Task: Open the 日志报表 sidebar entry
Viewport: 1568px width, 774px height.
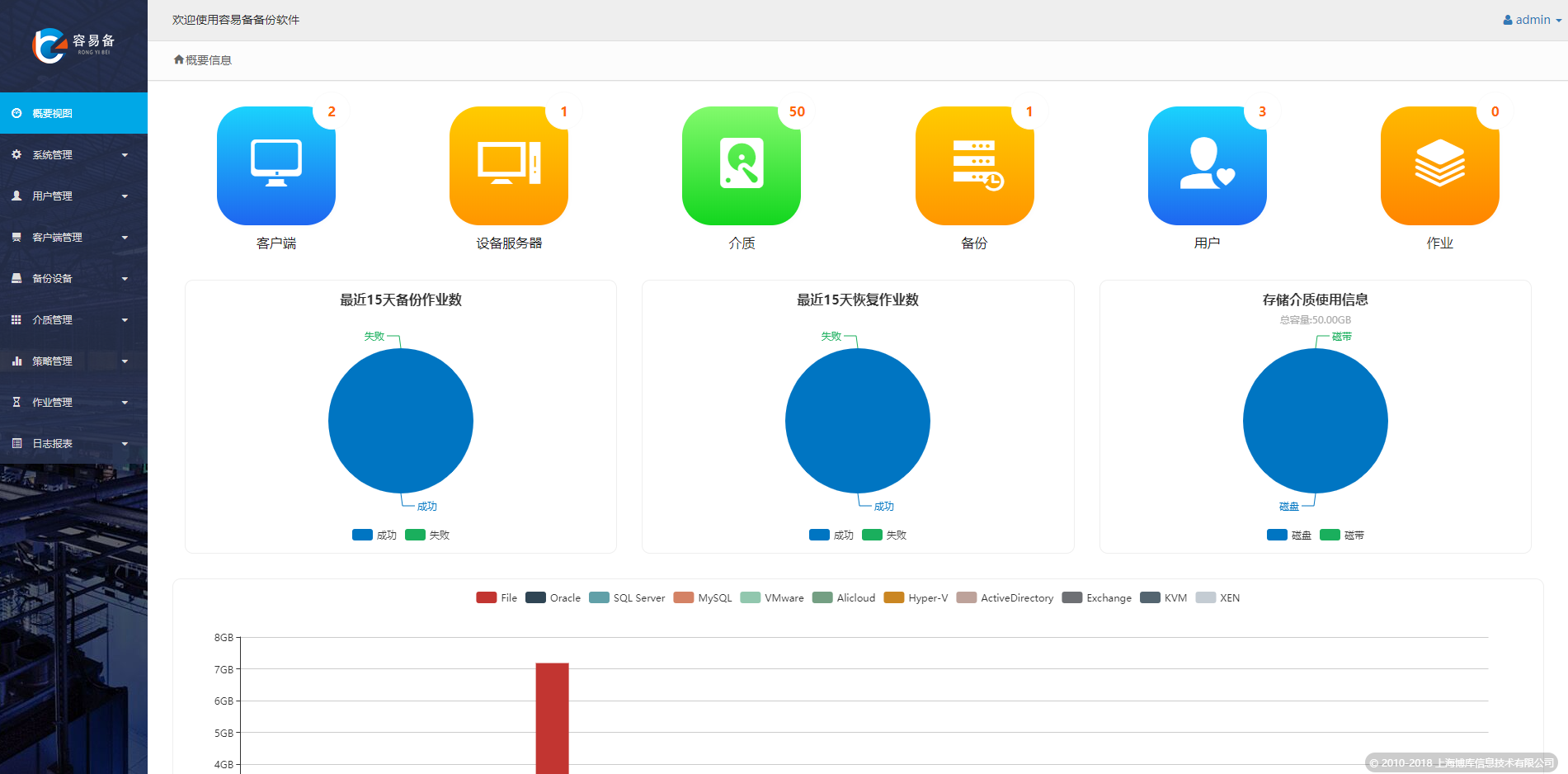Action: pos(73,443)
